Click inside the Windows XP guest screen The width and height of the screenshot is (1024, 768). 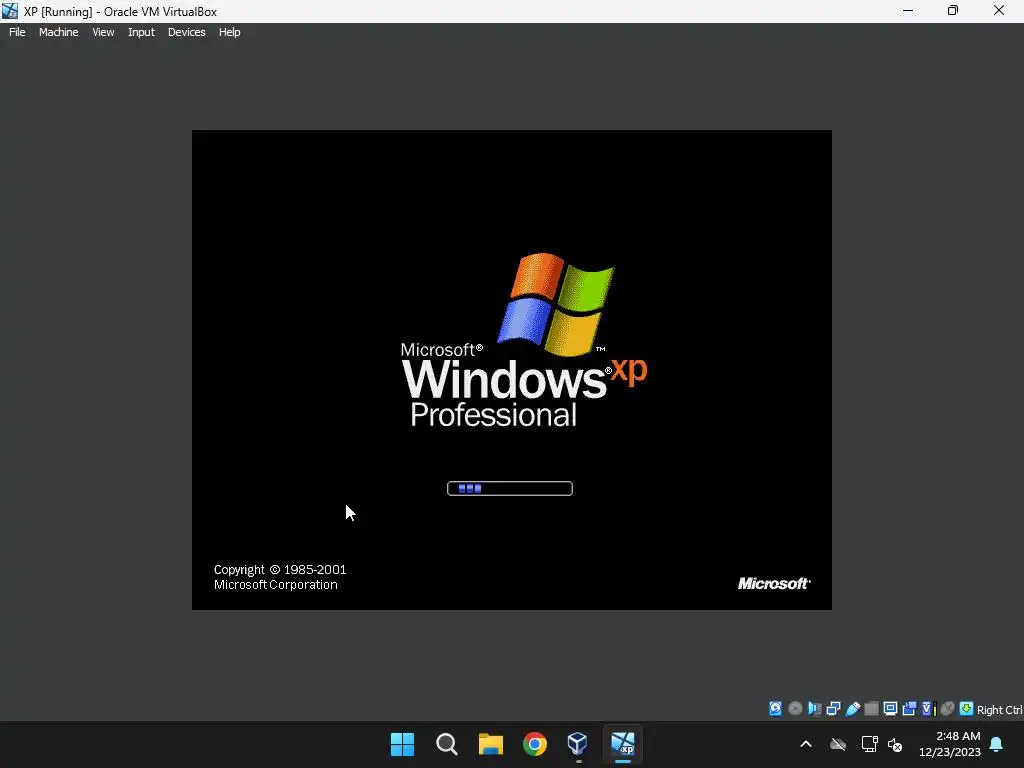(512, 370)
